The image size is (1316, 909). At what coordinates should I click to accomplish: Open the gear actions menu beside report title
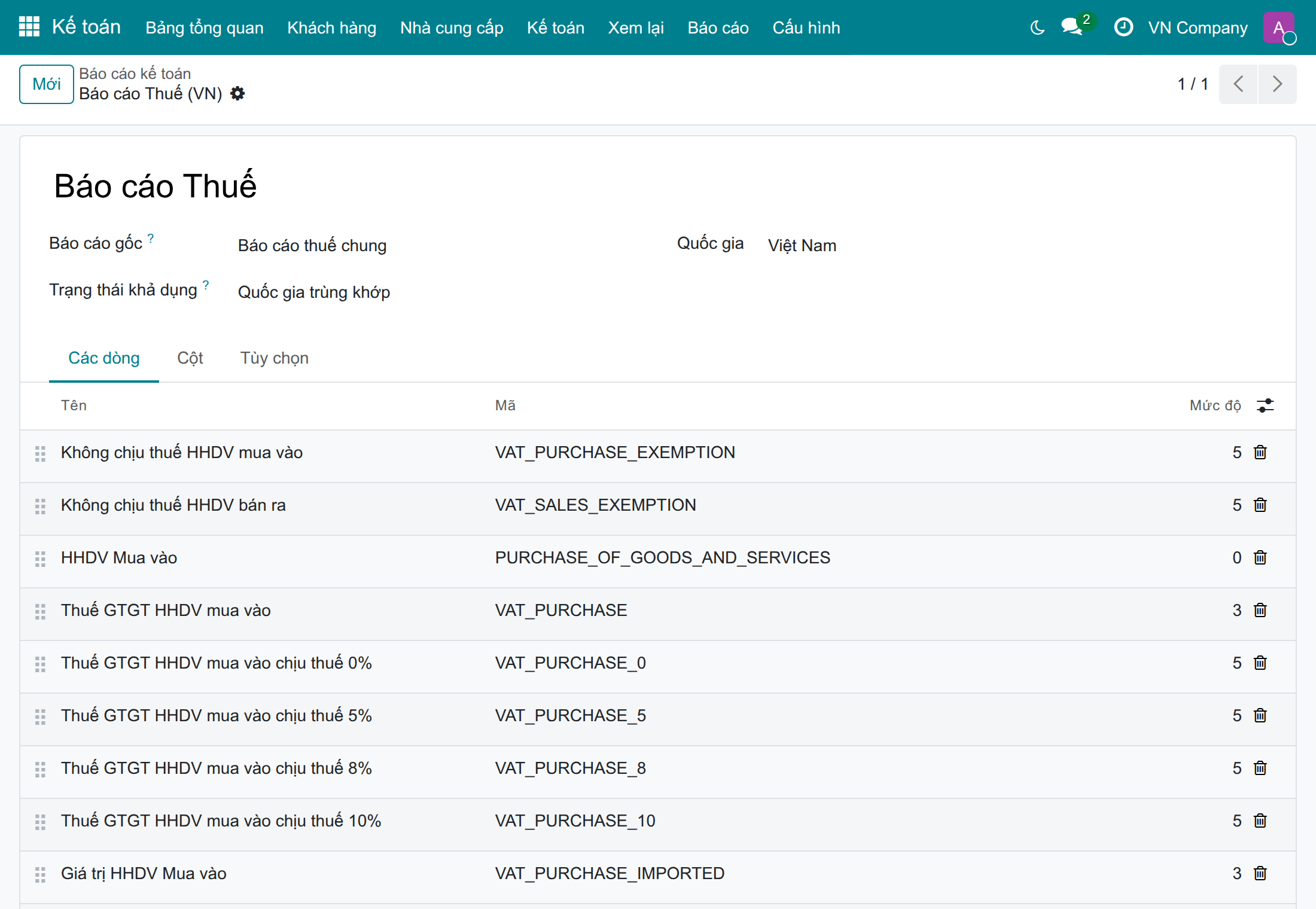click(x=237, y=94)
